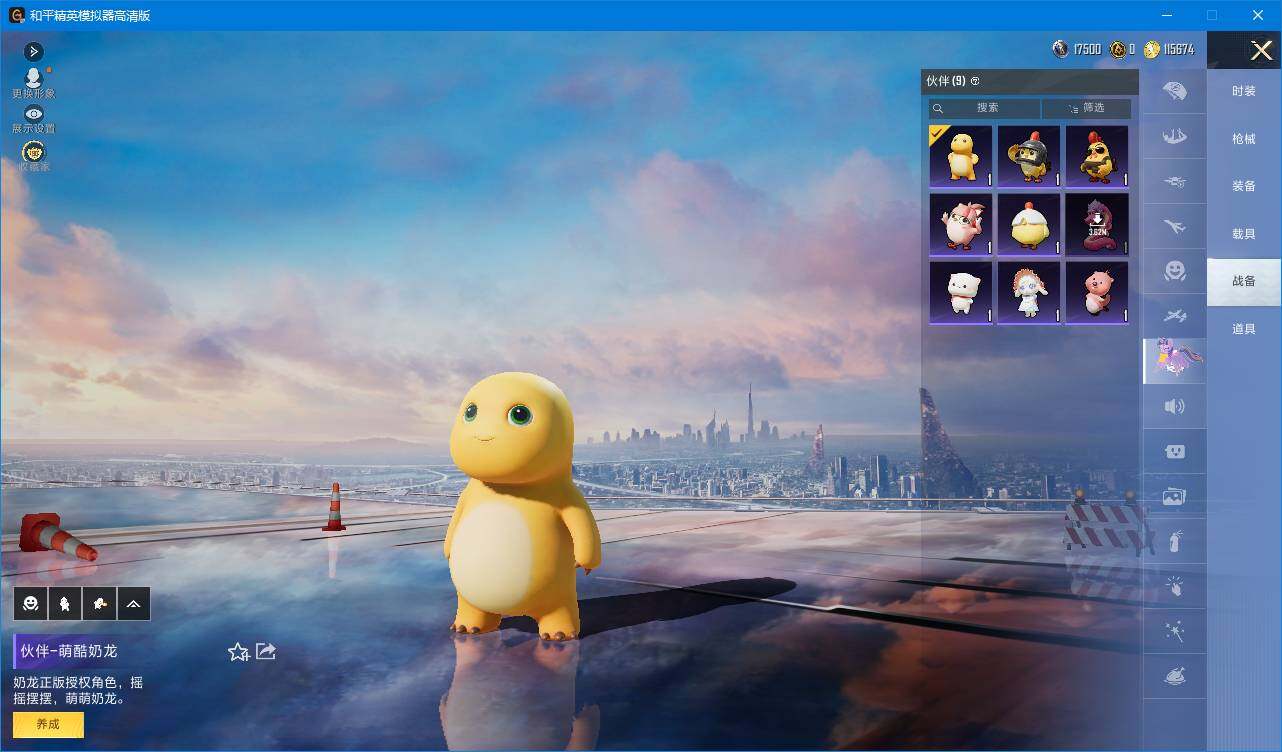
Task: Share the 萌酷奶龙 companion
Action: [266, 651]
